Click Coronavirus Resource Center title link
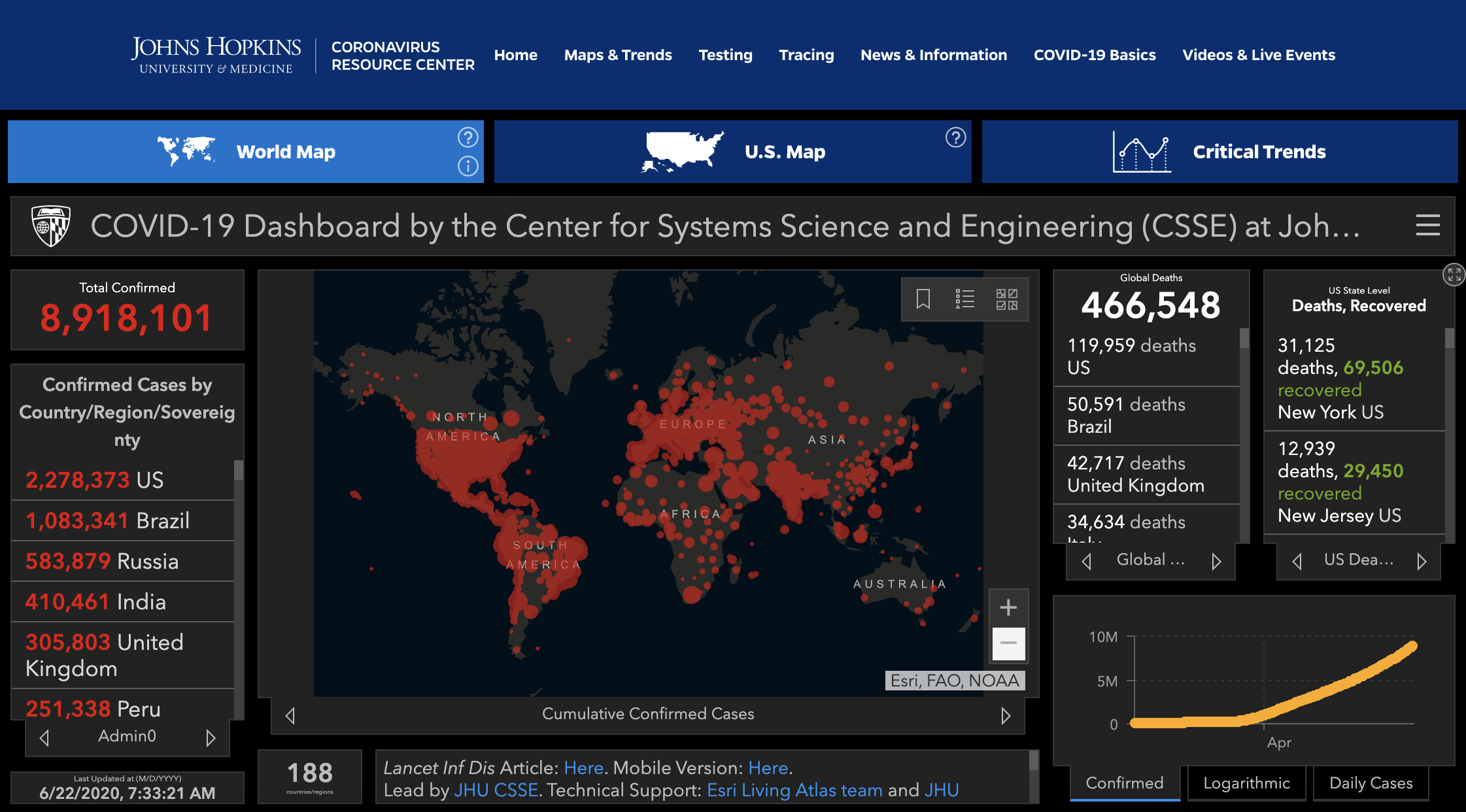Screen dimensions: 1466x812 pyautogui.click(x=403, y=56)
